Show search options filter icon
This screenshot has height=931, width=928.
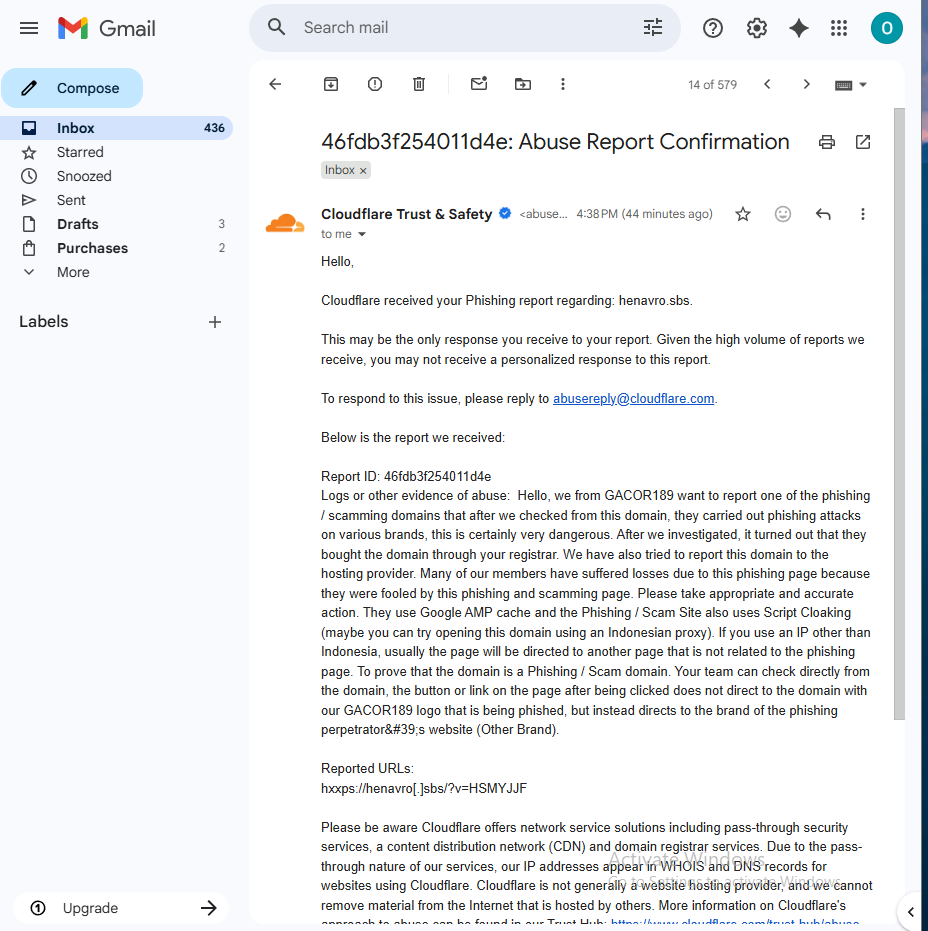tap(653, 27)
